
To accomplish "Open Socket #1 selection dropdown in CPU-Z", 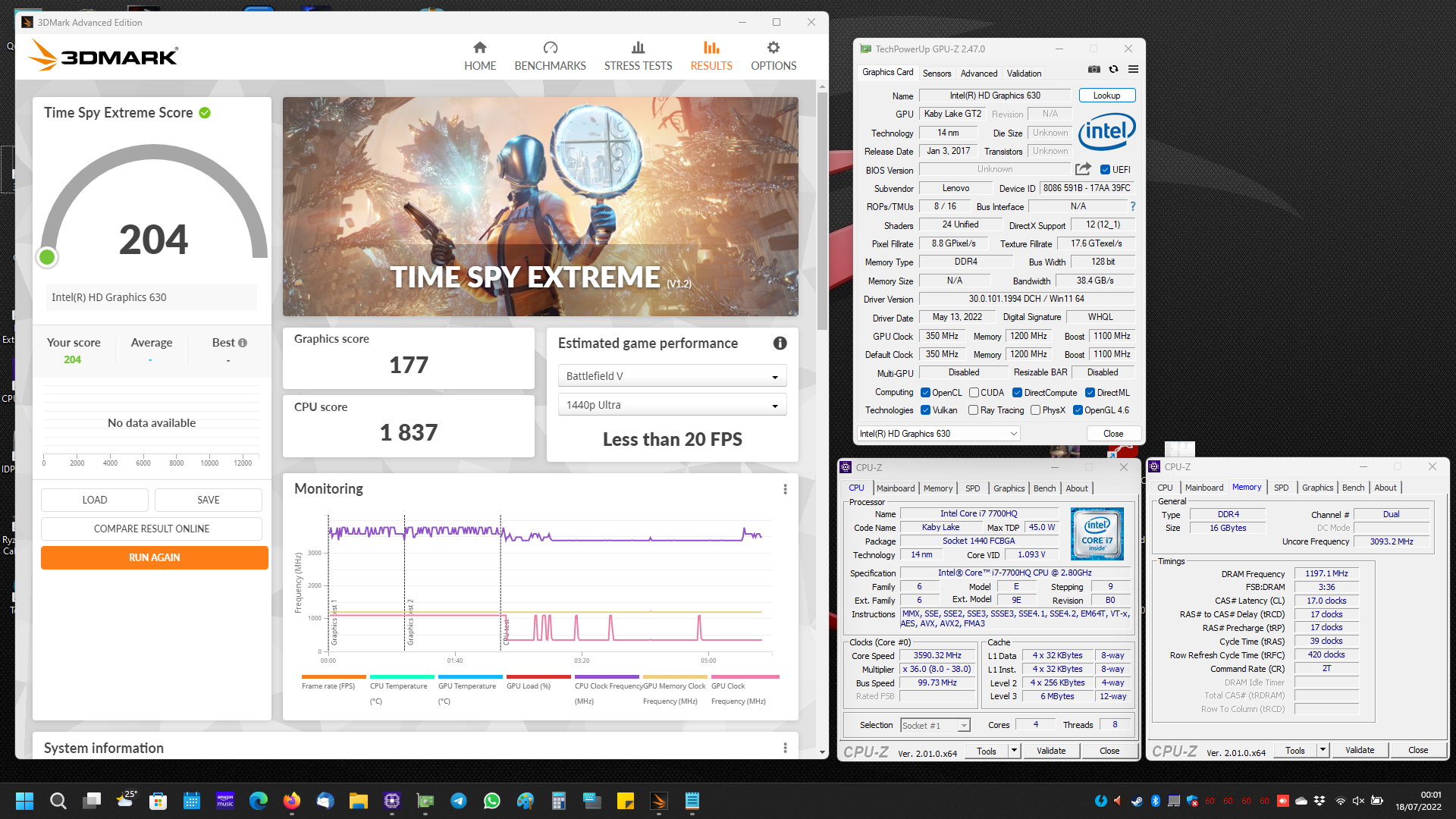I will 935,726.
